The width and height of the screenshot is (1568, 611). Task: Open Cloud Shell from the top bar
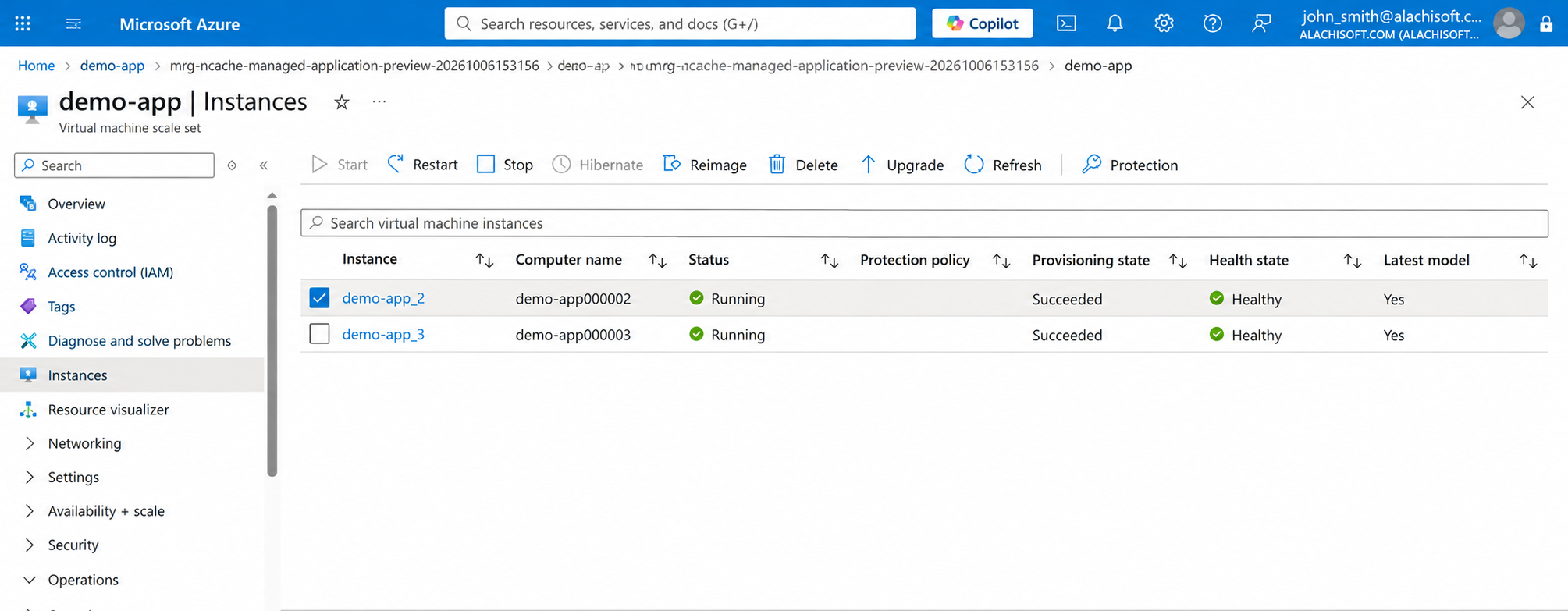click(x=1066, y=23)
